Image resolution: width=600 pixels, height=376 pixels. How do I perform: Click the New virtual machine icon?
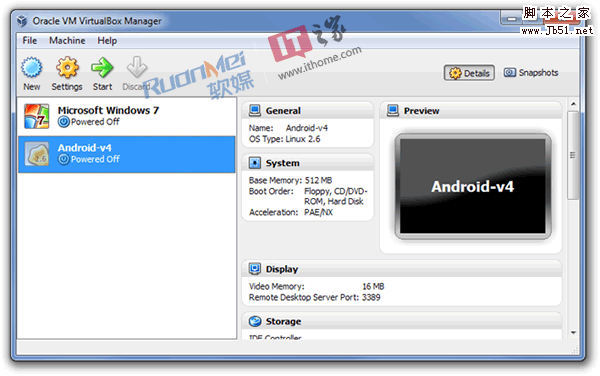coord(31,68)
